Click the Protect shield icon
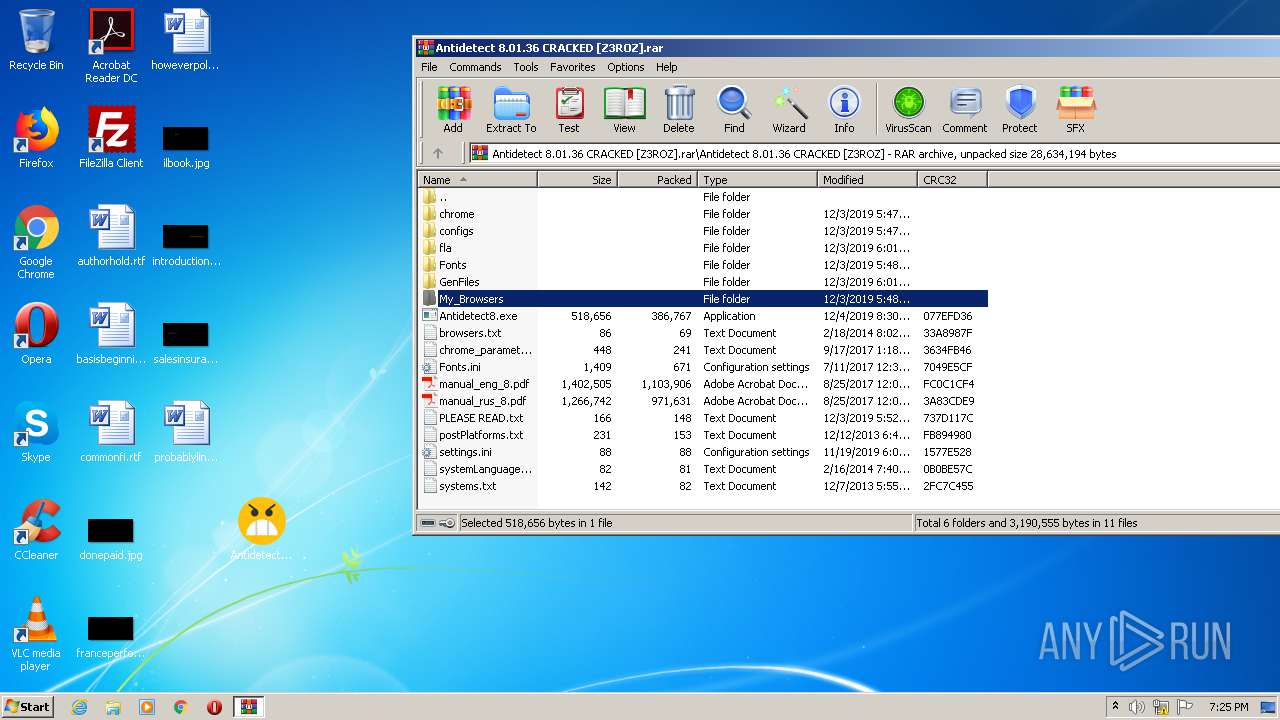1280x720 pixels. [x=1020, y=110]
